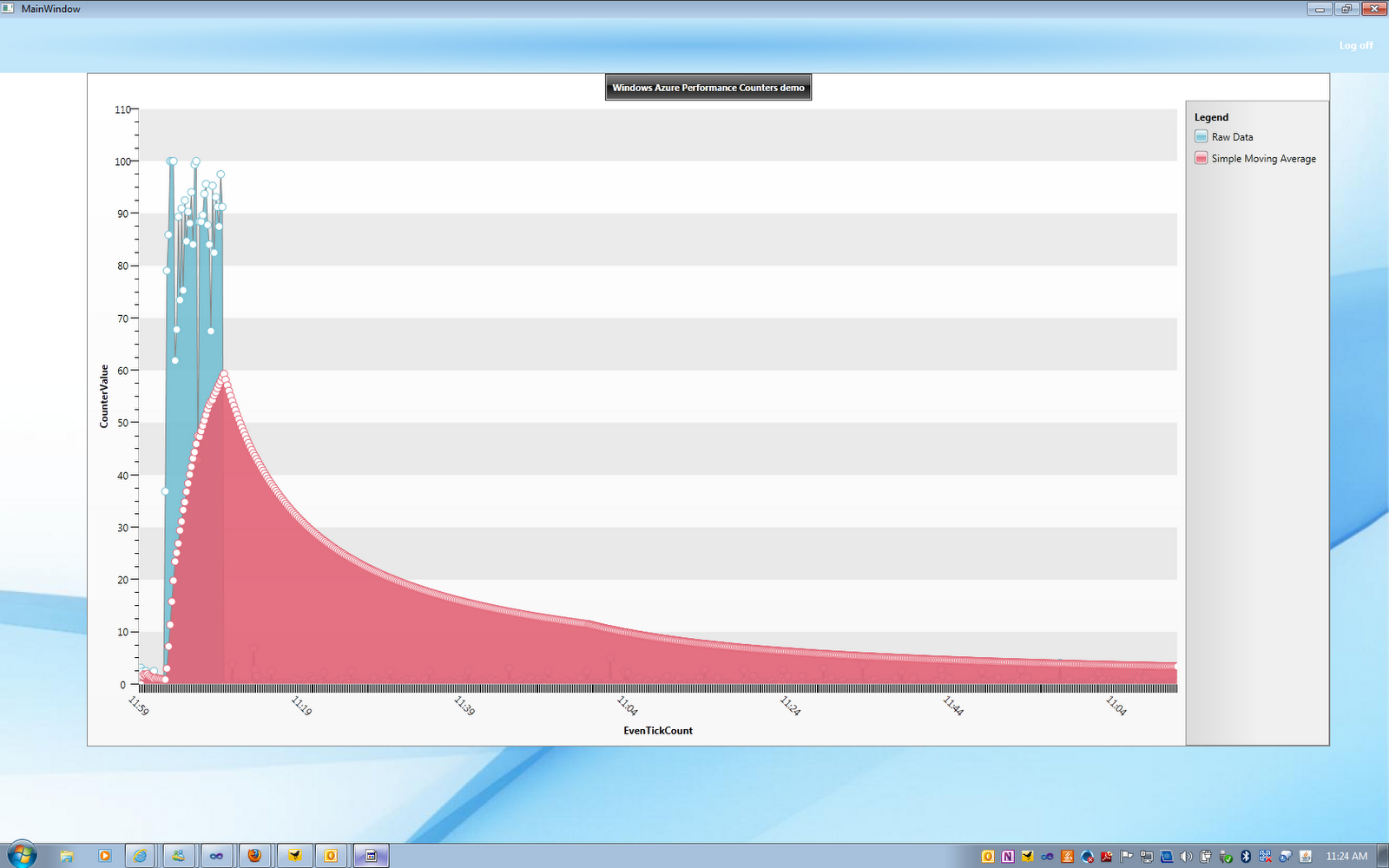Click the Outlook tray icon
This screenshot has height=868, width=1389.
point(988,857)
